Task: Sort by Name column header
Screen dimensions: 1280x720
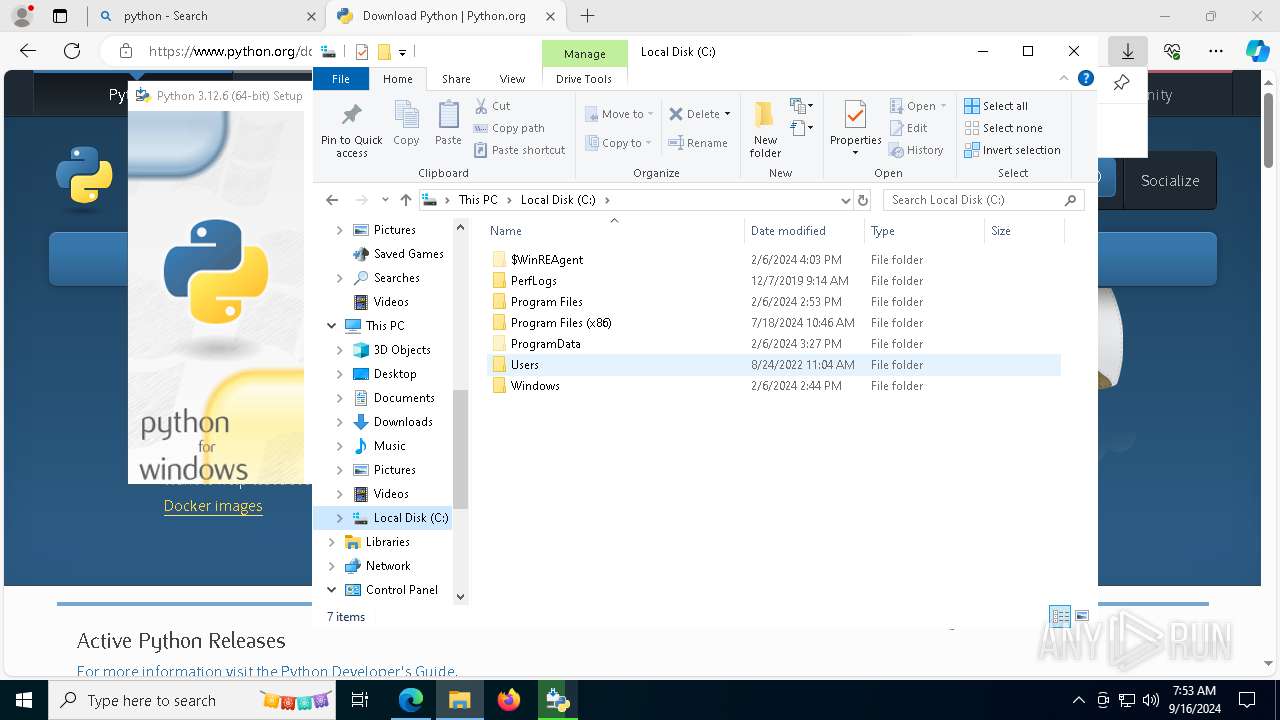Action: coord(614,231)
